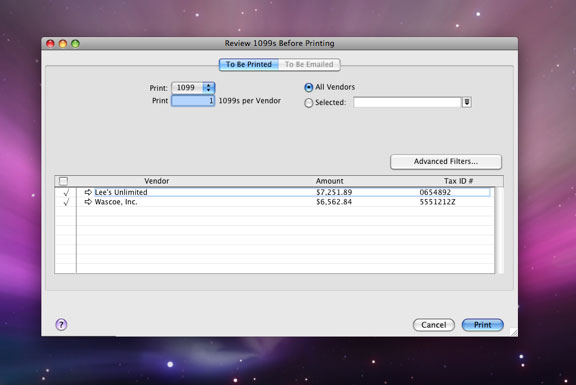The width and height of the screenshot is (576, 385).
Task: Switch to the To Be Emailed tab
Action: [x=309, y=64]
